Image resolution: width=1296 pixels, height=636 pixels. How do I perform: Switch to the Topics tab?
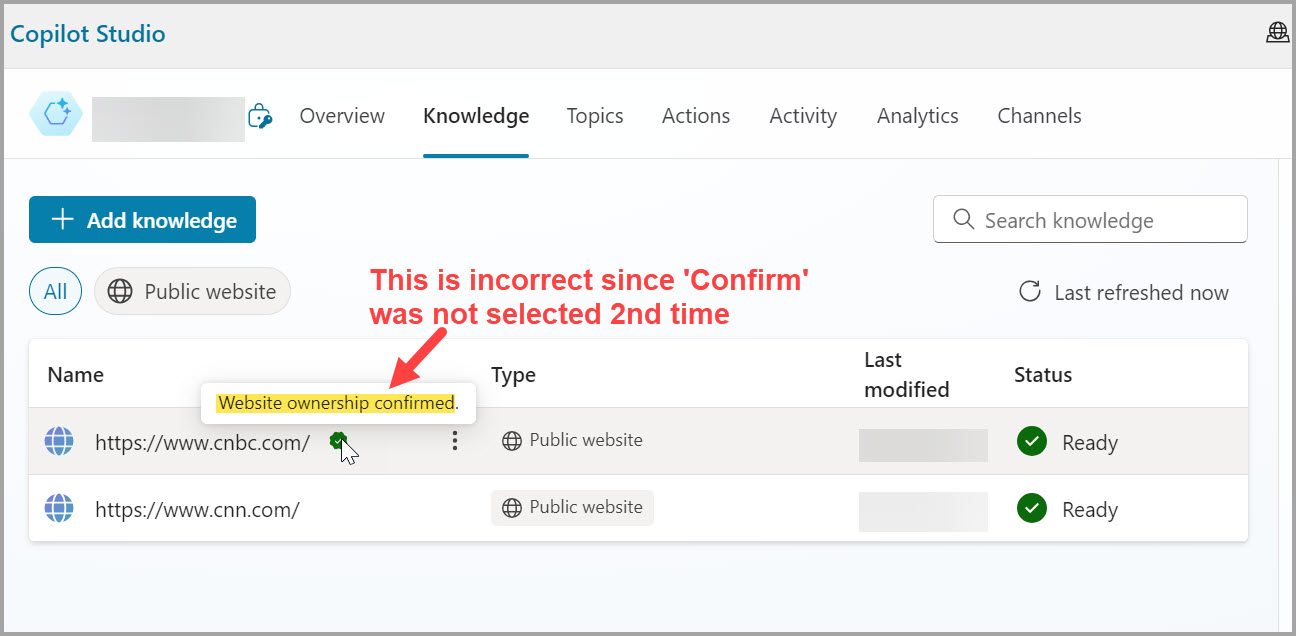coord(595,115)
